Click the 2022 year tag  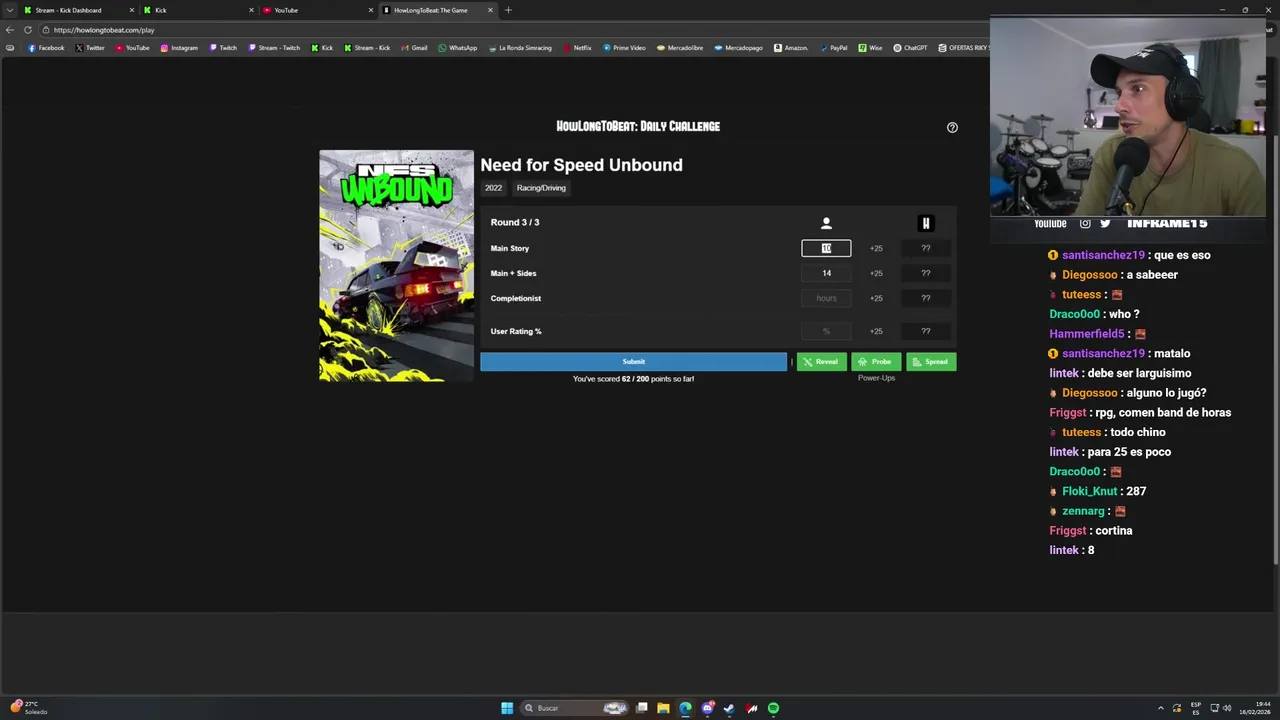tap(493, 188)
